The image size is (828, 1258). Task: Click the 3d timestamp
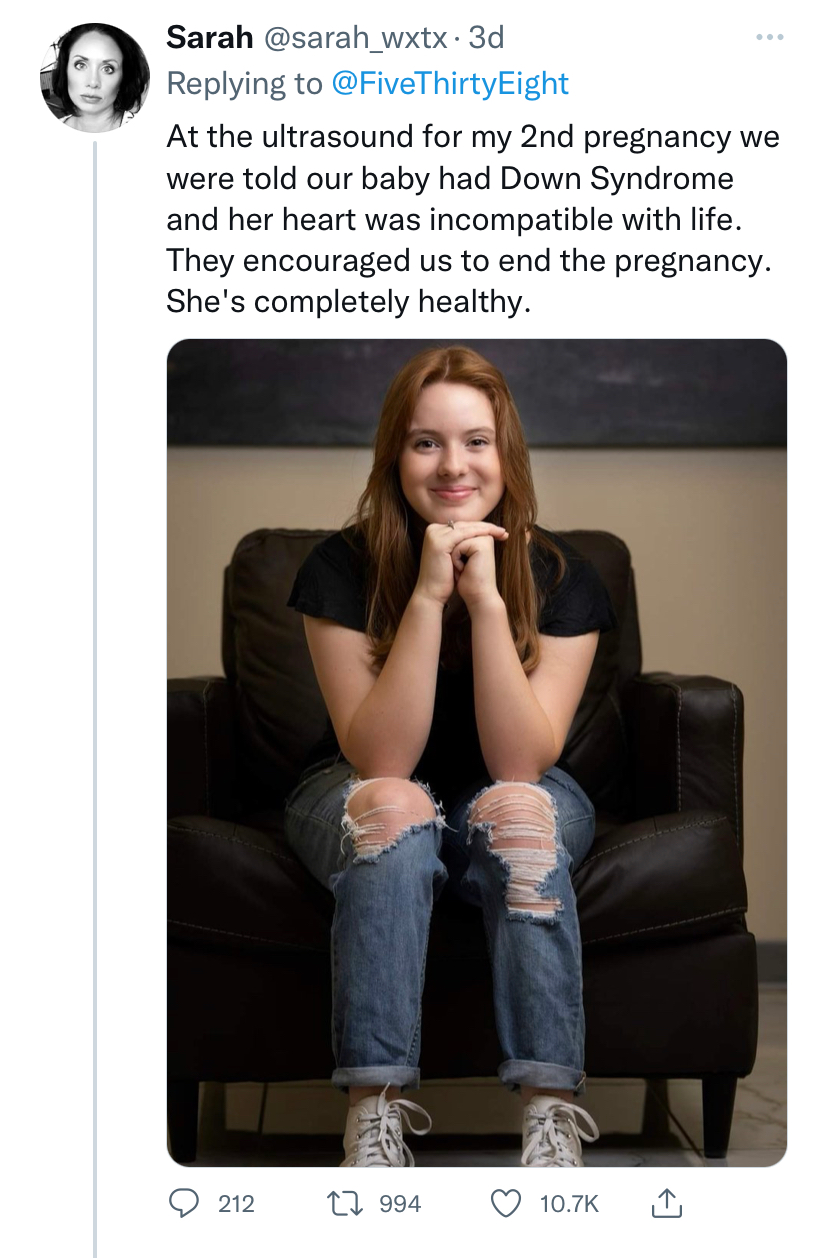point(486,38)
